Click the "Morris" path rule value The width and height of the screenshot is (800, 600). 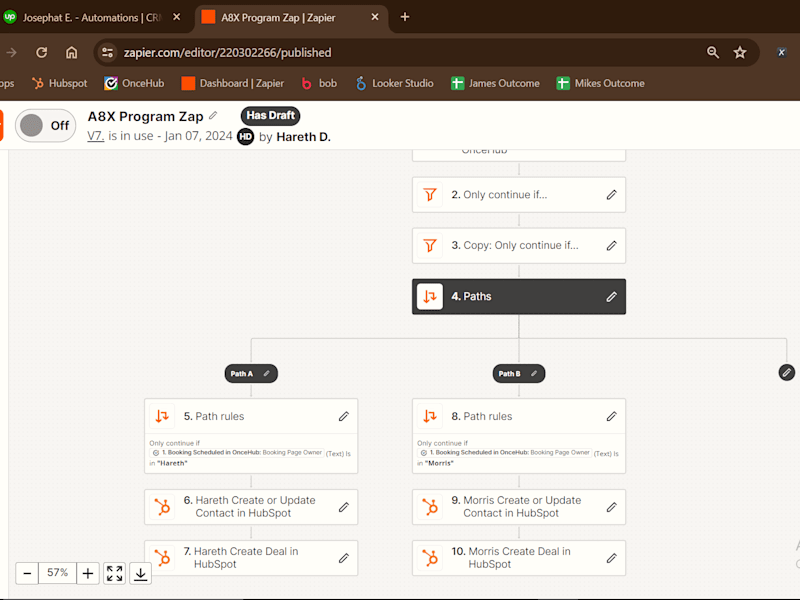click(439, 463)
